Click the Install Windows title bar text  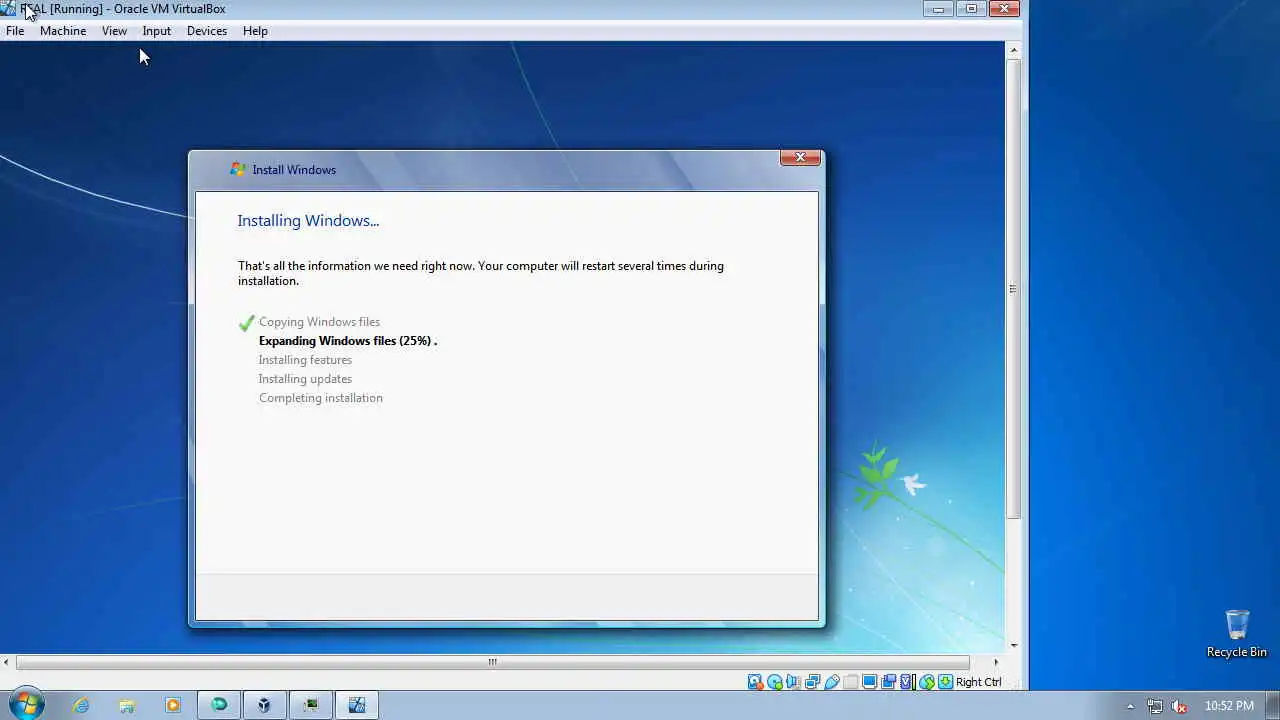click(294, 170)
